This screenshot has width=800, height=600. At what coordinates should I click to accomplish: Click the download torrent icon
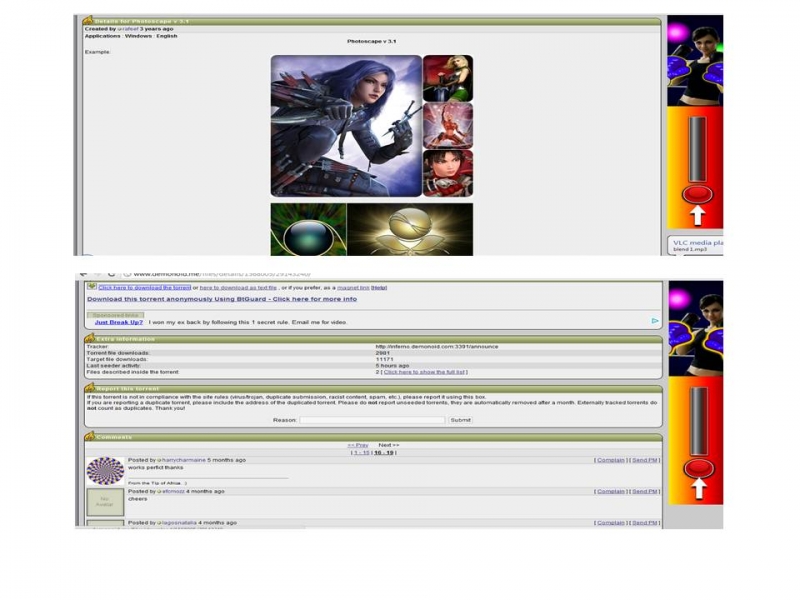coord(91,287)
